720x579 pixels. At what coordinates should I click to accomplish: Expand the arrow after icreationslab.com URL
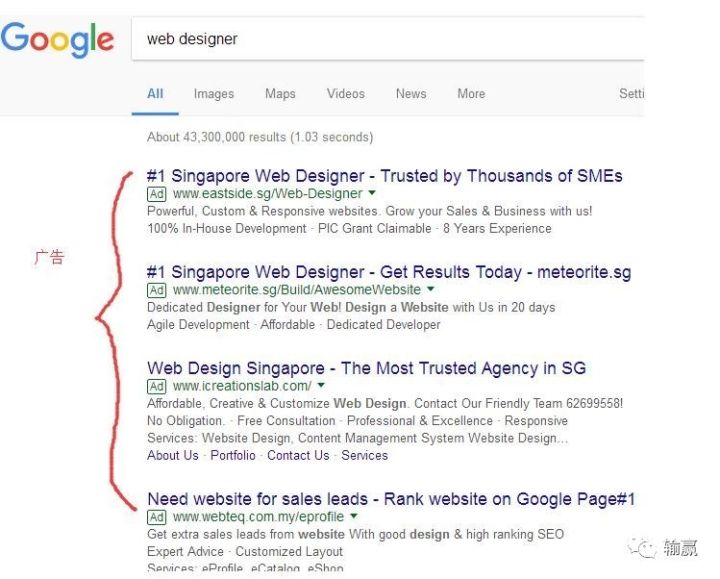pos(321,385)
